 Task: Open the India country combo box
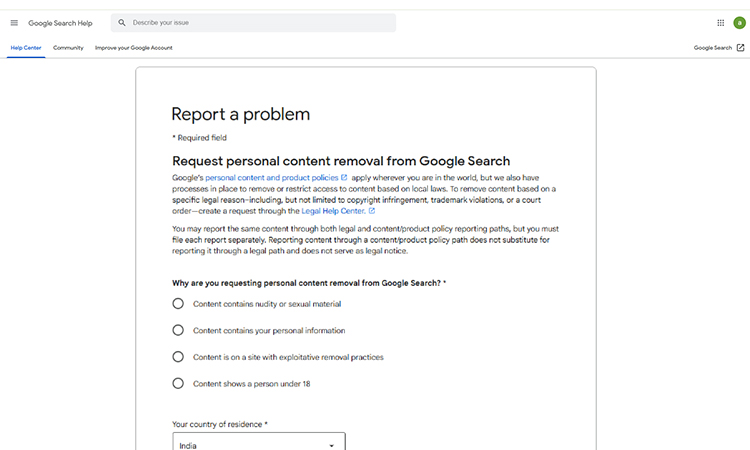[x=250, y=444]
